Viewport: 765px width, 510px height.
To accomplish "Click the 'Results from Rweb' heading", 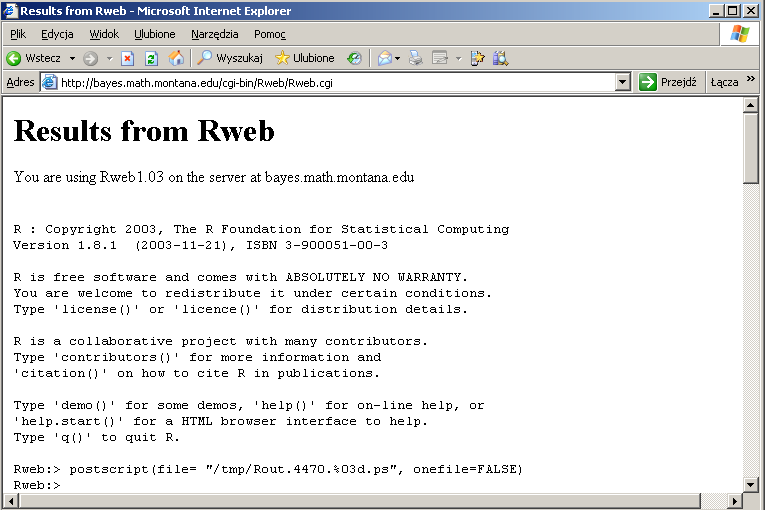I will point(144,131).
